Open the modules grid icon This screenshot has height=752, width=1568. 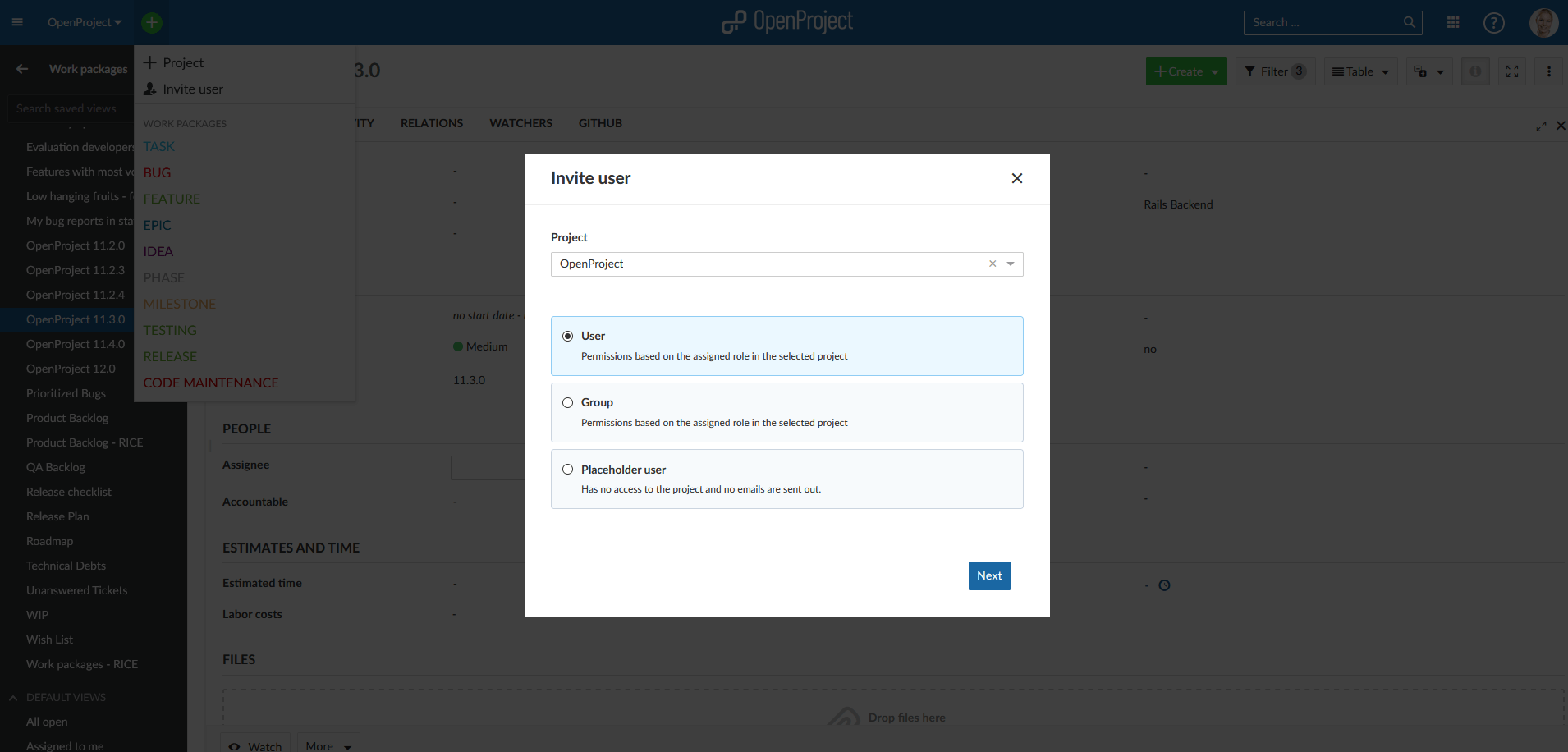tap(1453, 22)
